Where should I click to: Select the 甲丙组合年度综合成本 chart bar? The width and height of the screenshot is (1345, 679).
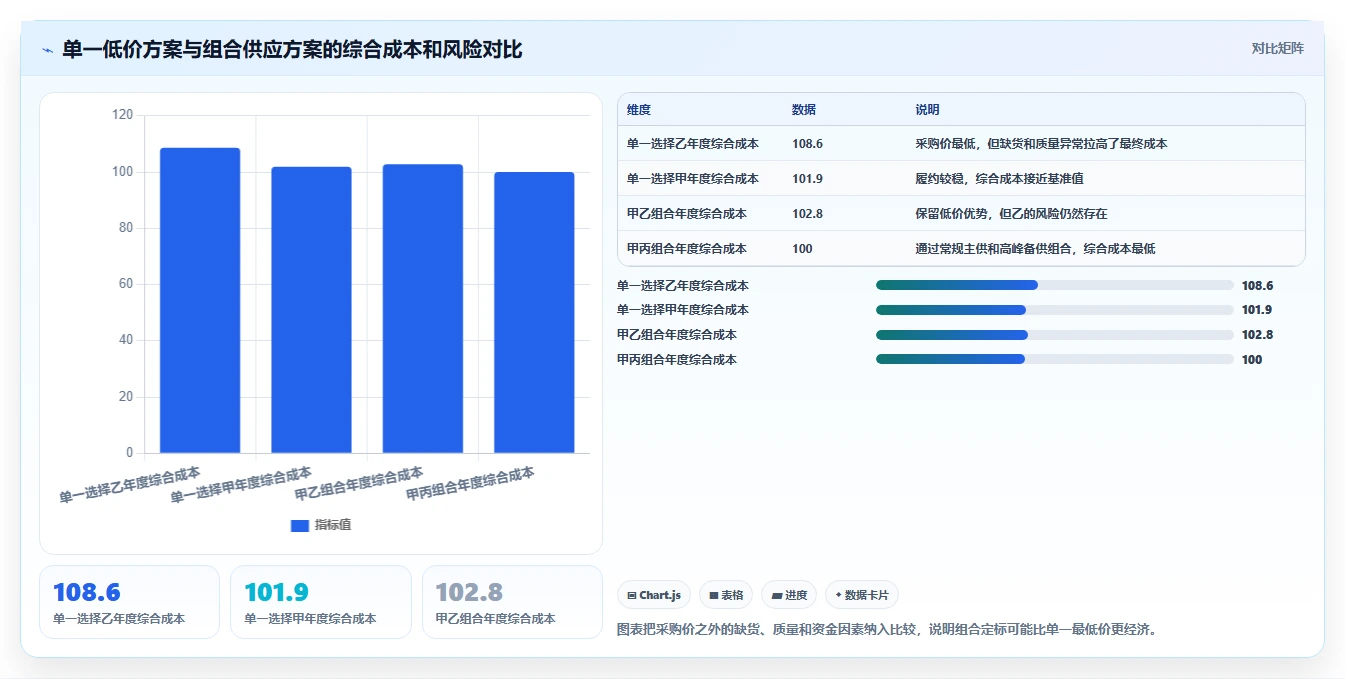(x=534, y=312)
